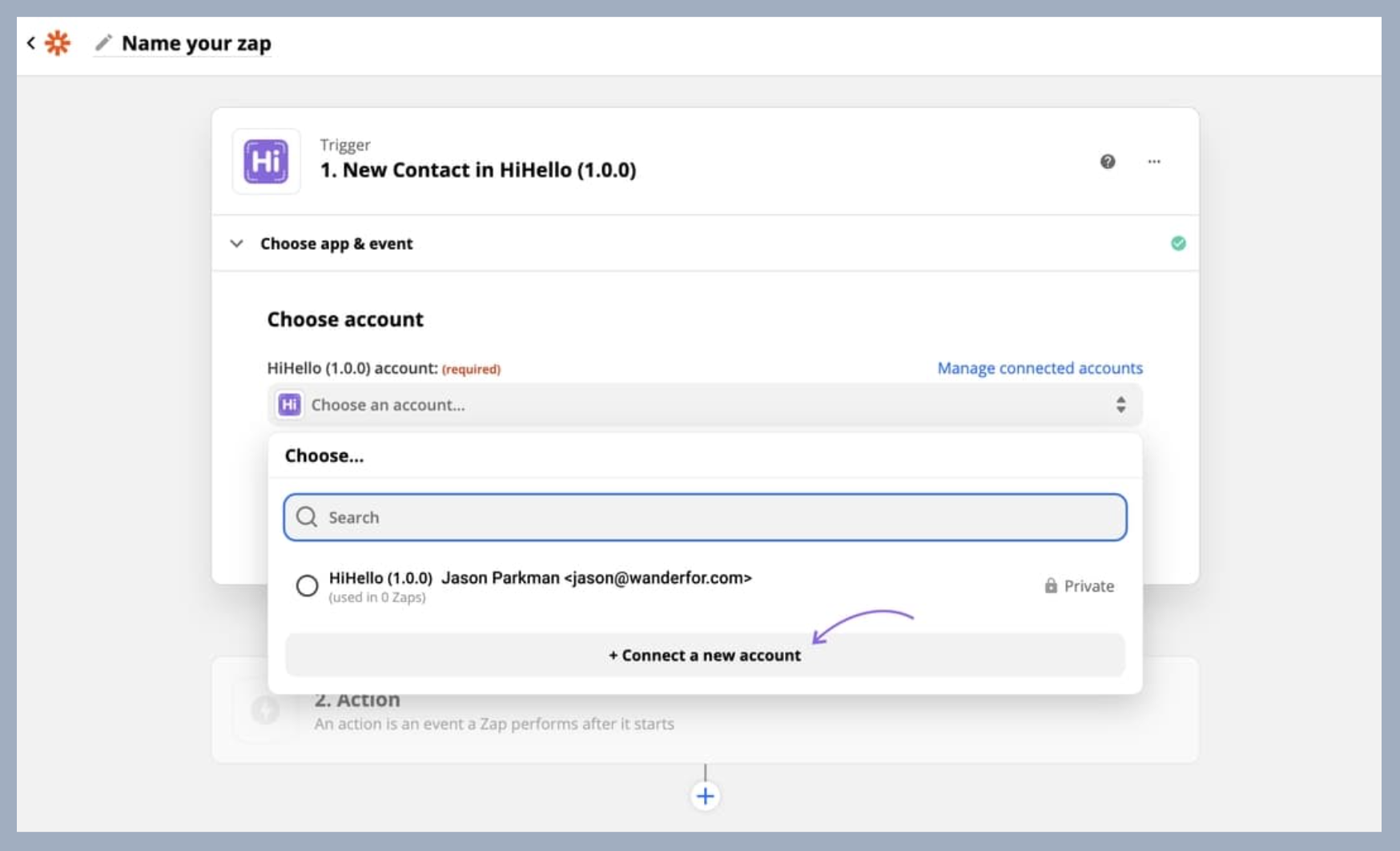Go back with the left chevron arrow
This screenshot has height=851, width=1400.
point(30,43)
